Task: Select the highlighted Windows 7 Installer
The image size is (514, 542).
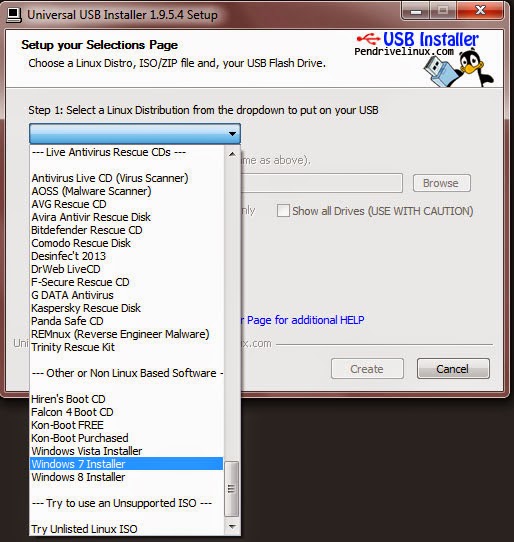Action: pos(126,464)
